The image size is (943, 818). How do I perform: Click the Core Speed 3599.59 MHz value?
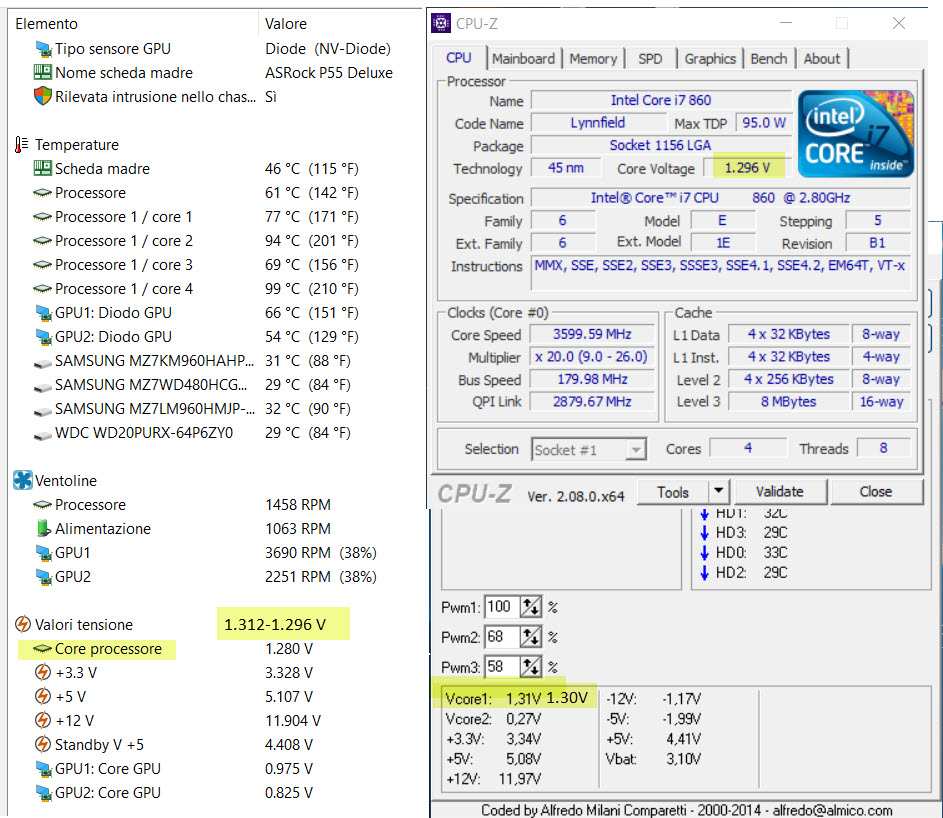point(592,334)
